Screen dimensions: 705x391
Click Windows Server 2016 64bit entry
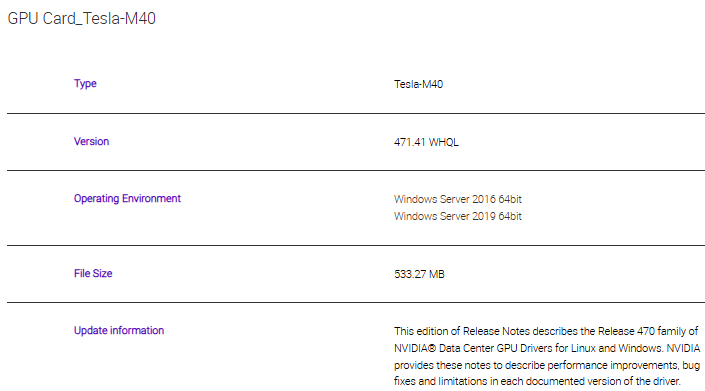click(x=458, y=199)
